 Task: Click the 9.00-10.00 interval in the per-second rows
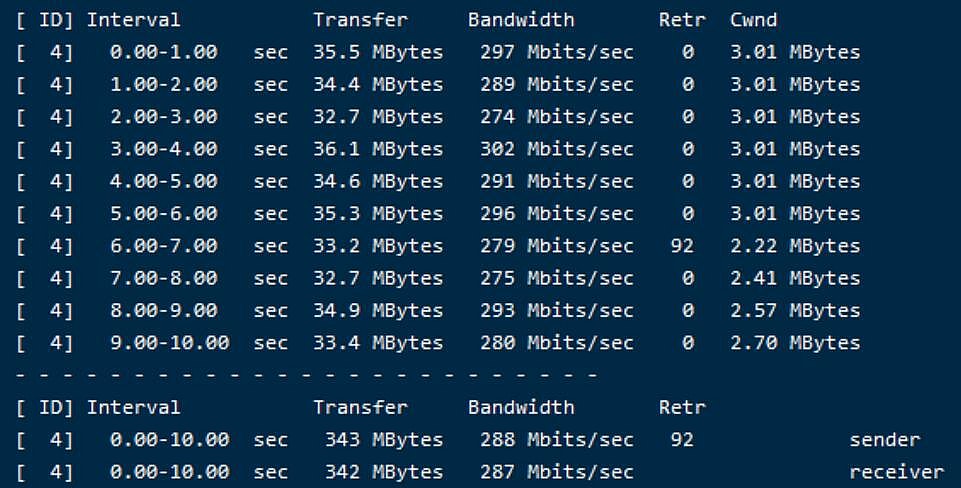[x=170, y=343]
